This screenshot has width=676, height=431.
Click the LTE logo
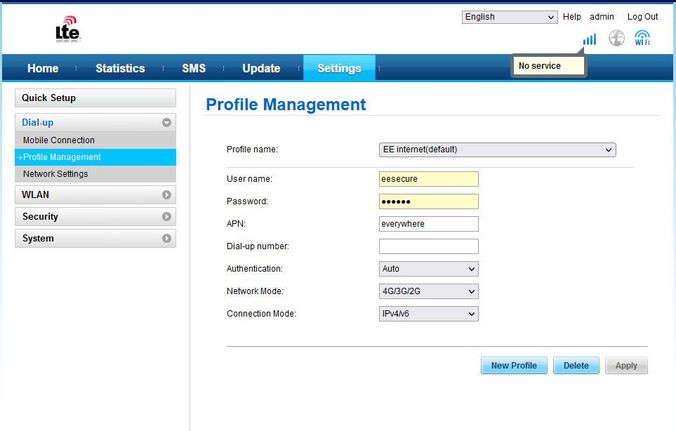pos(67,29)
